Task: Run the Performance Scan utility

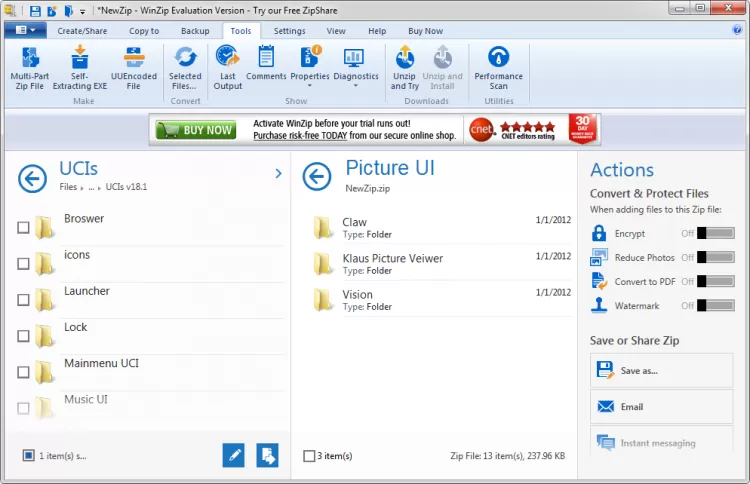Action: [x=498, y=68]
